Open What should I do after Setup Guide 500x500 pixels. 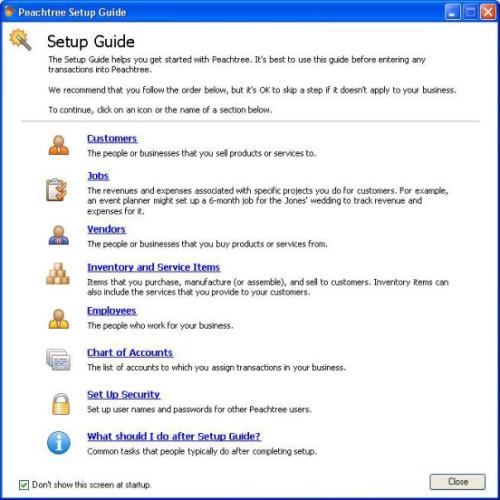(174, 437)
